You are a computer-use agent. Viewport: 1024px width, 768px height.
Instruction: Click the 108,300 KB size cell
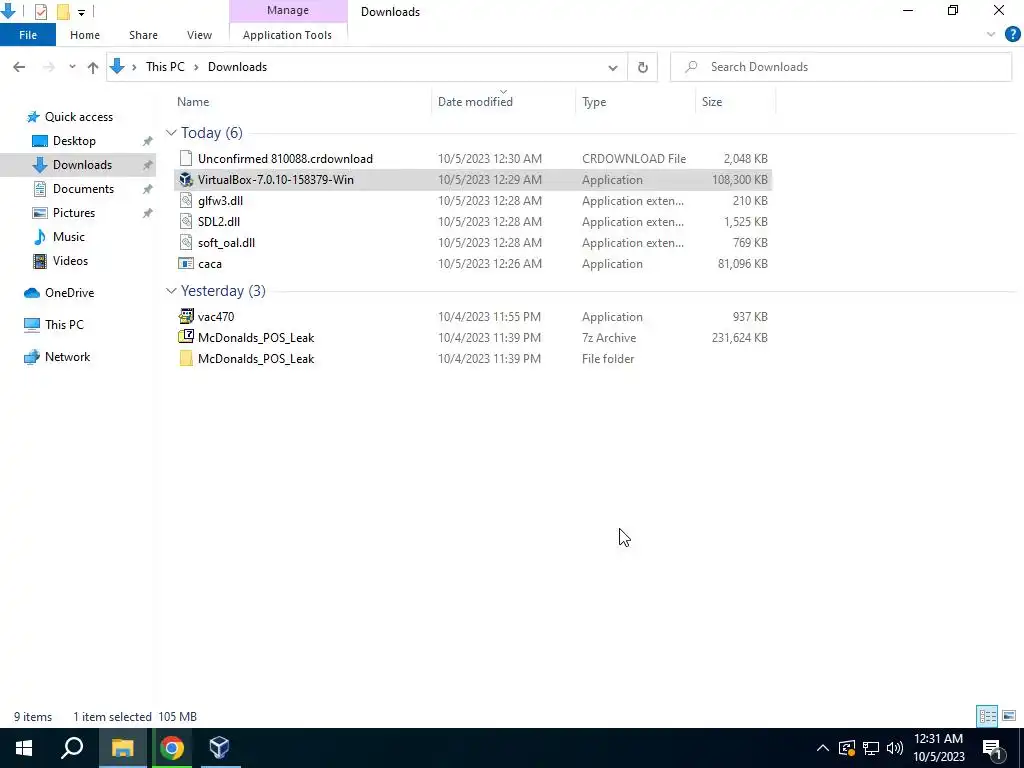[739, 180]
